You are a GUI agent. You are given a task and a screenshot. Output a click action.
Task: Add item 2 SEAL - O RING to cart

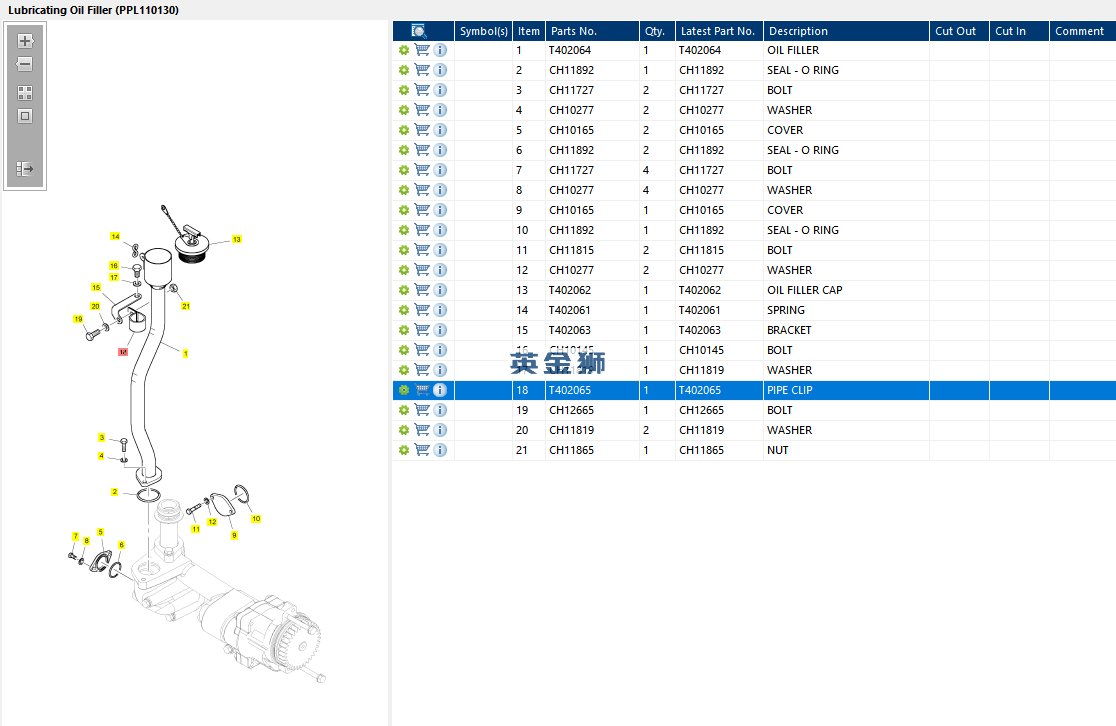pos(422,70)
